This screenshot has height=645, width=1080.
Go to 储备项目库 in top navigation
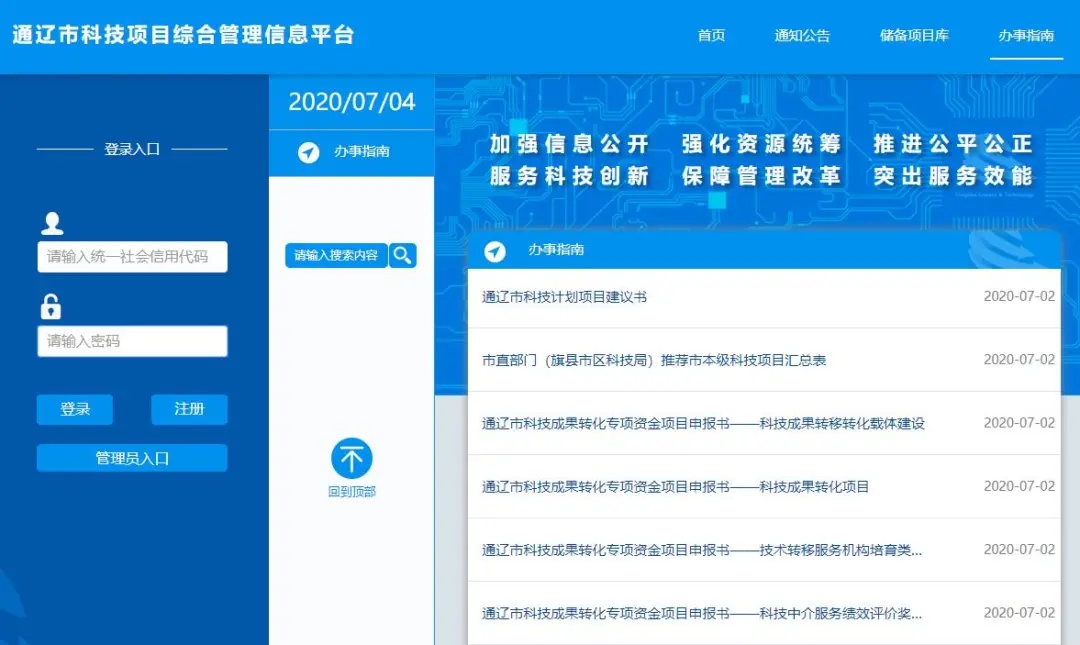914,36
